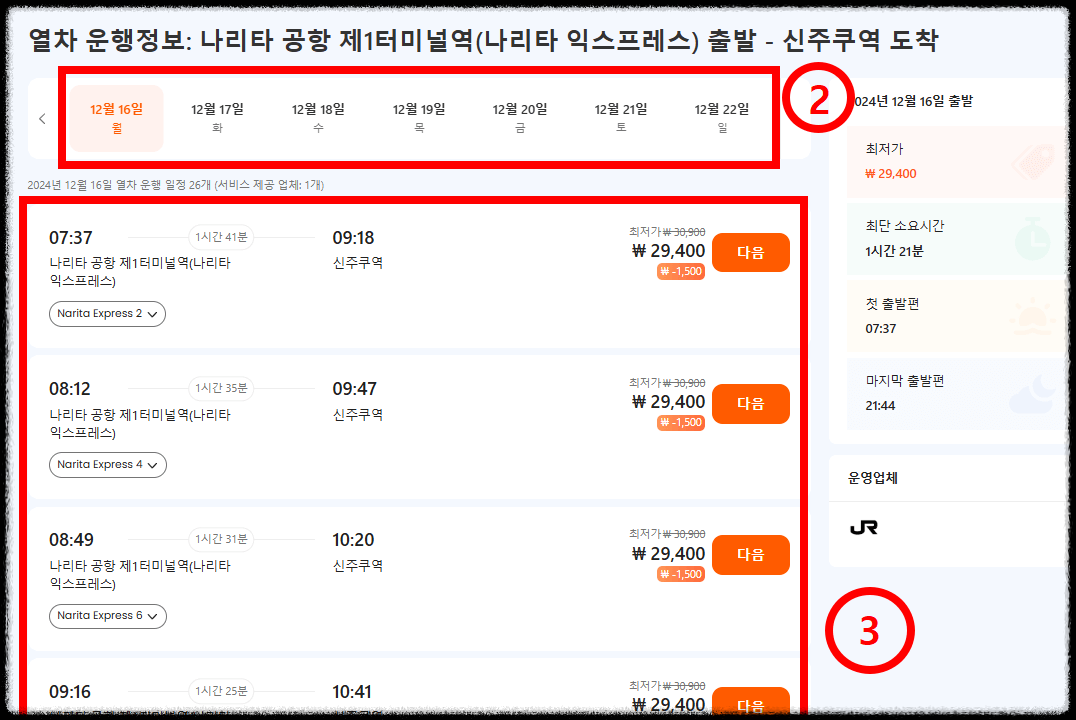The height and width of the screenshot is (720, 1076).
Task: Expand the Narita Express 4 details dropdown
Action: click(107, 464)
